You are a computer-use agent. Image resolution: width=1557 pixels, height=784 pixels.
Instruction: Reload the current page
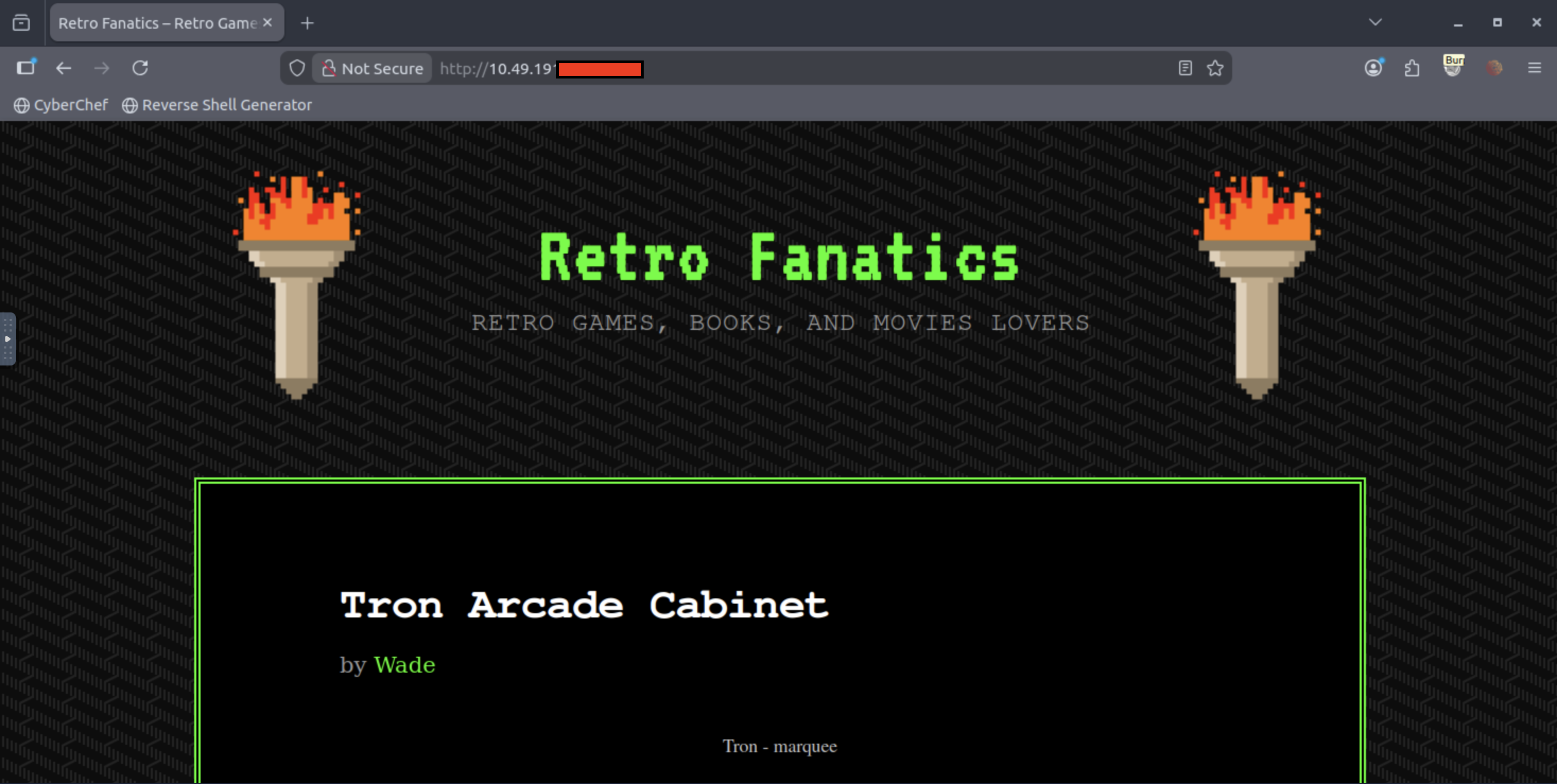140,68
